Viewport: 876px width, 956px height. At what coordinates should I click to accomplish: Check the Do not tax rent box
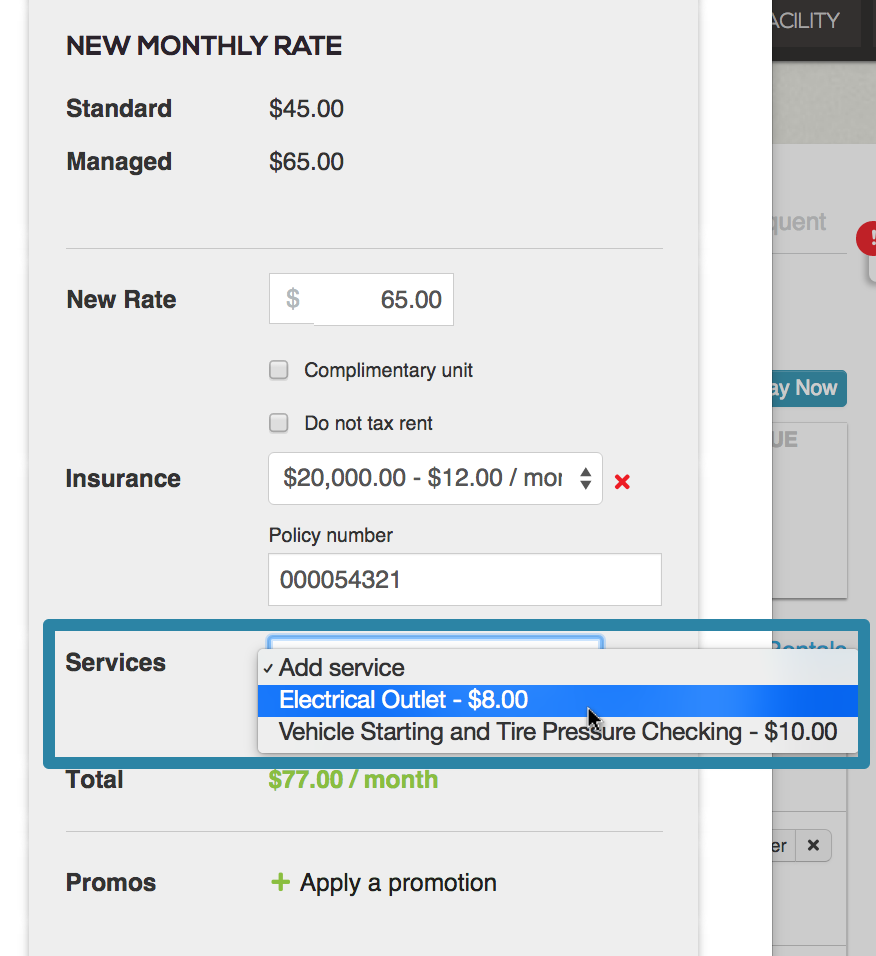(x=279, y=423)
